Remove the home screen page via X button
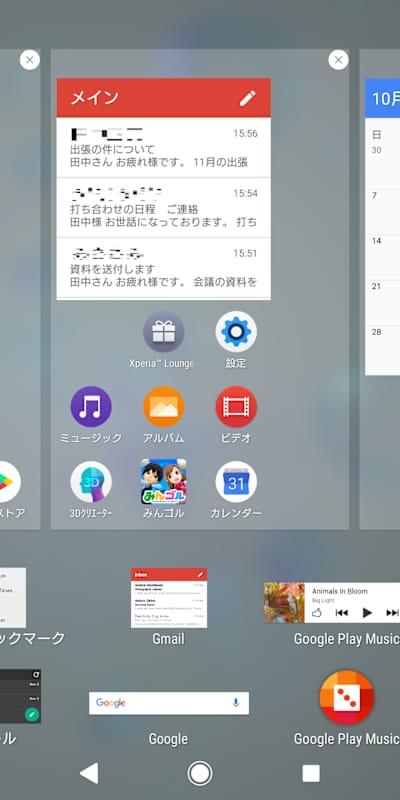The width and height of the screenshot is (400, 800). click(x=338, y=60)
